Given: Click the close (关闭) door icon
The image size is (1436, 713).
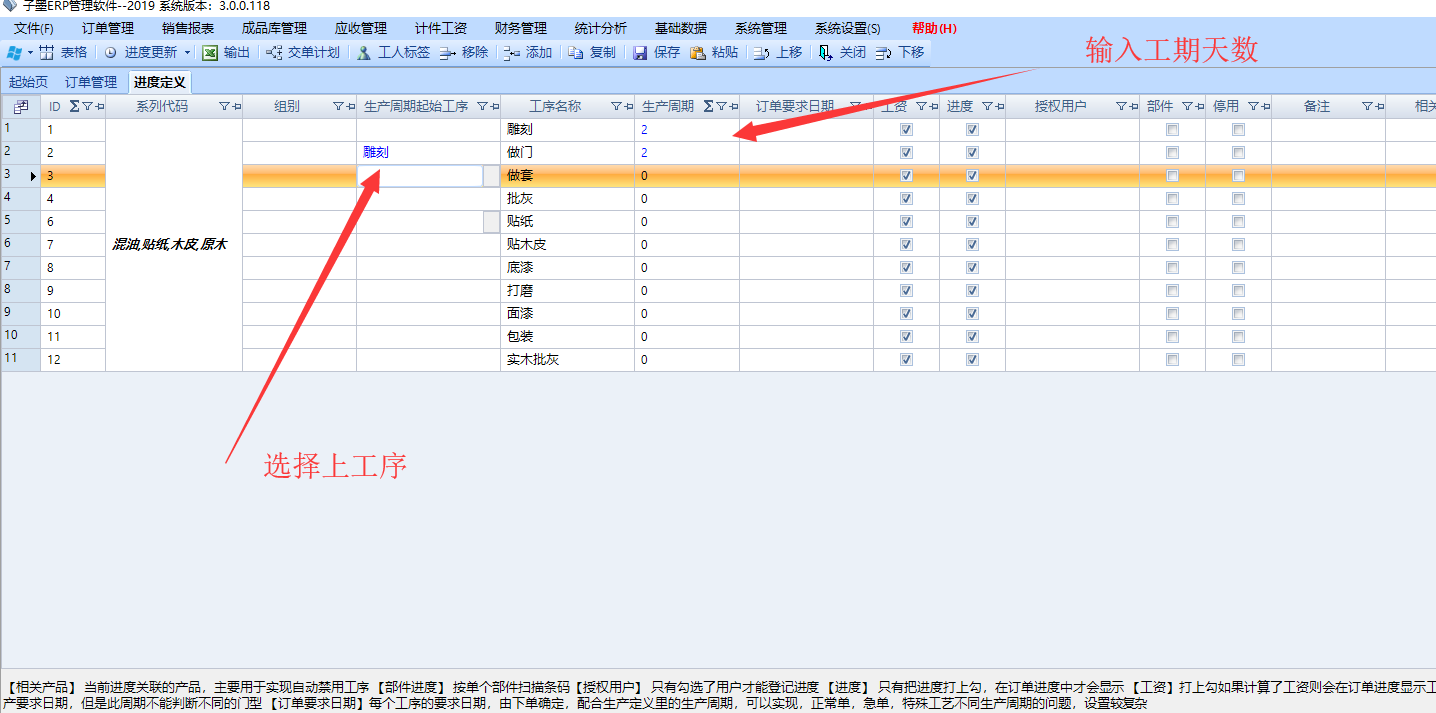Looking at the screenshot, I should pyautogui.click(x=825, y=52).
